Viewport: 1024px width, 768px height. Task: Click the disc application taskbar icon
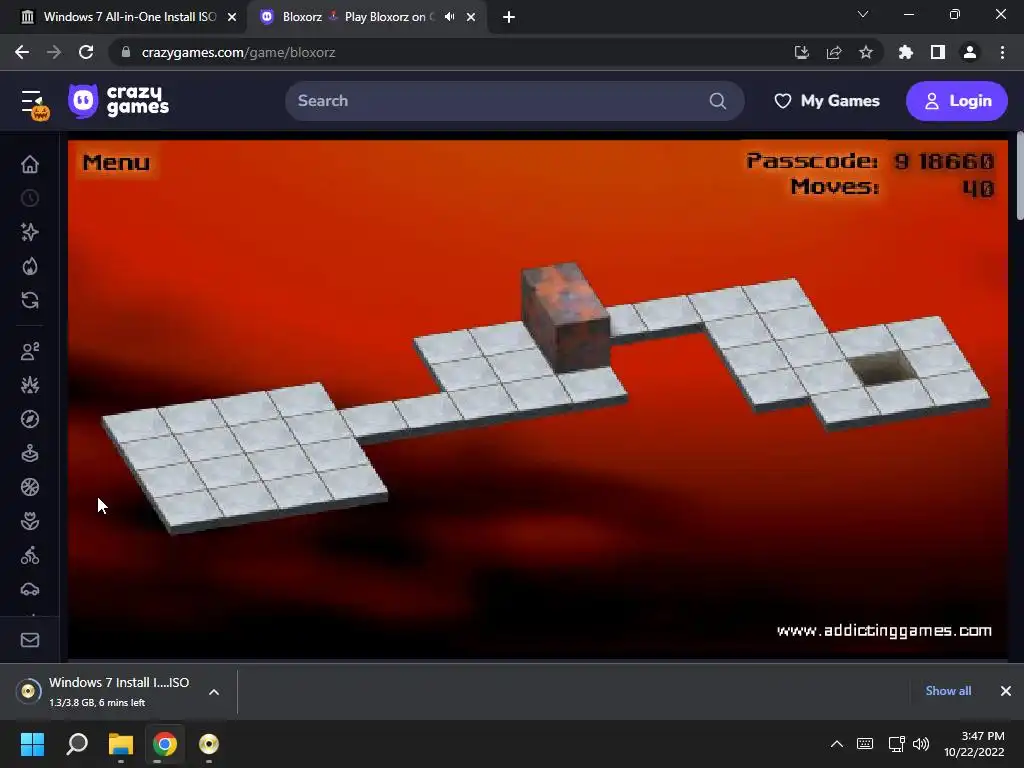coord(208,744)
